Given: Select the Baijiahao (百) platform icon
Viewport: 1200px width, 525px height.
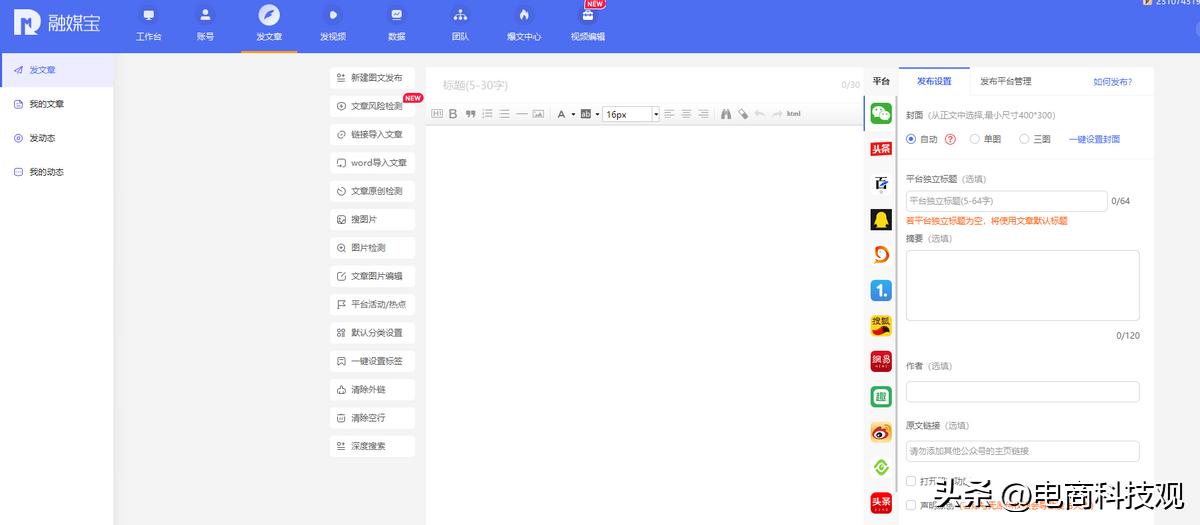Looking at the screenshot, I should click(x=881, y=184).
